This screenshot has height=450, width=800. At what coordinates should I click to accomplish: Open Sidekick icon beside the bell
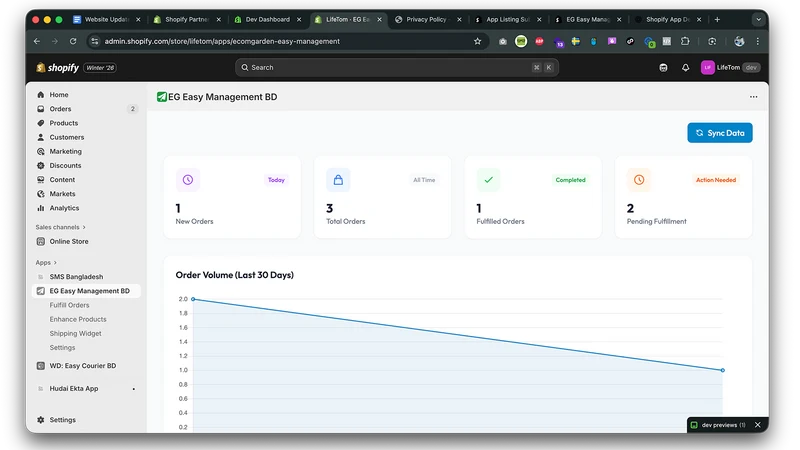coord(663,68)
